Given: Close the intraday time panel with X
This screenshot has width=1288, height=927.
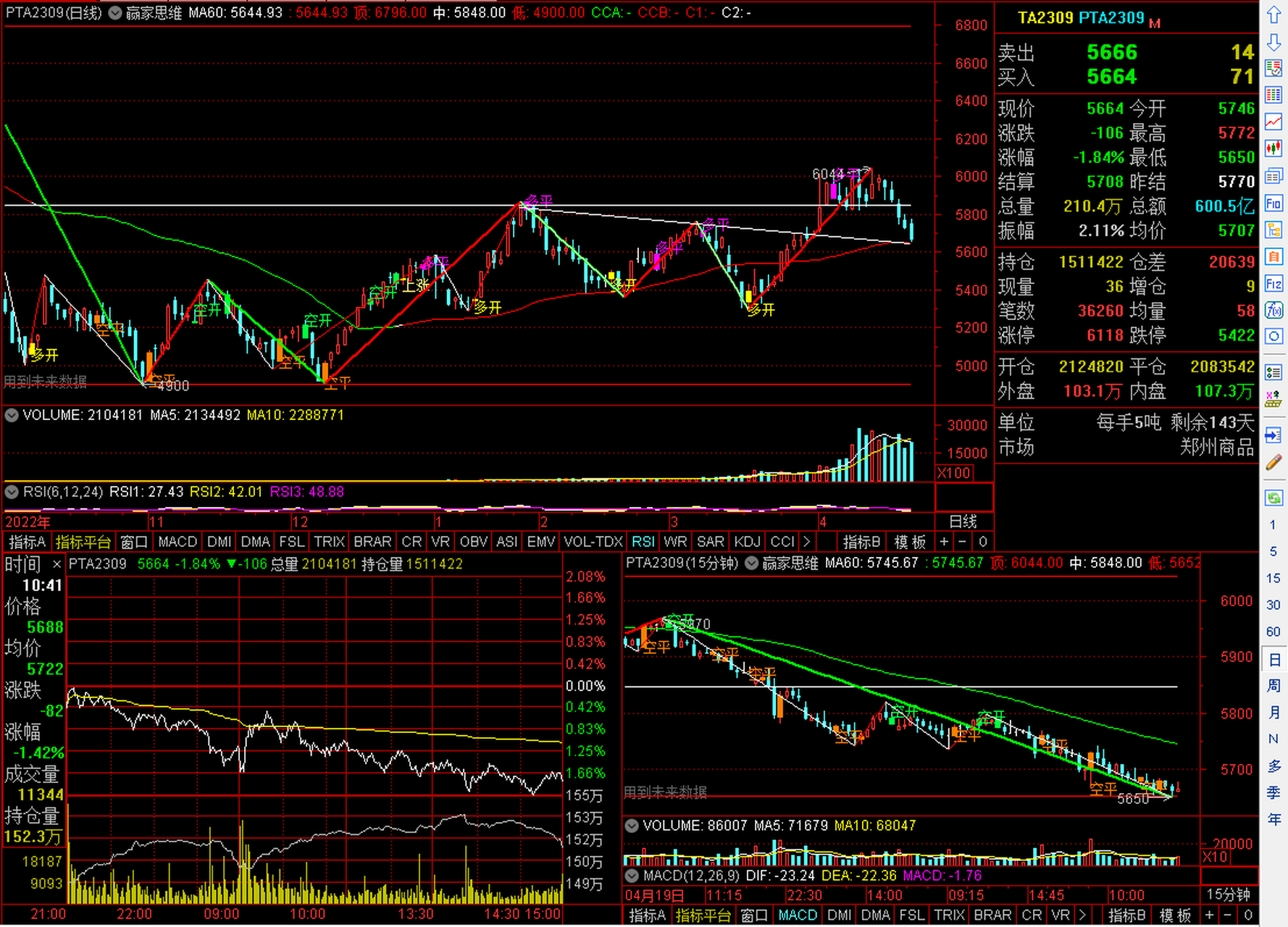Looking at the screenshot, I should (57, 564).
